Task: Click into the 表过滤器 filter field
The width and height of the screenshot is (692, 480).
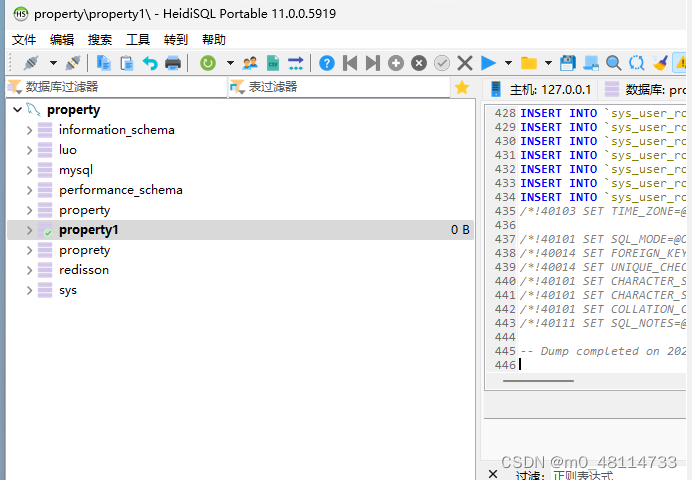Action: [x=339, y=87]
